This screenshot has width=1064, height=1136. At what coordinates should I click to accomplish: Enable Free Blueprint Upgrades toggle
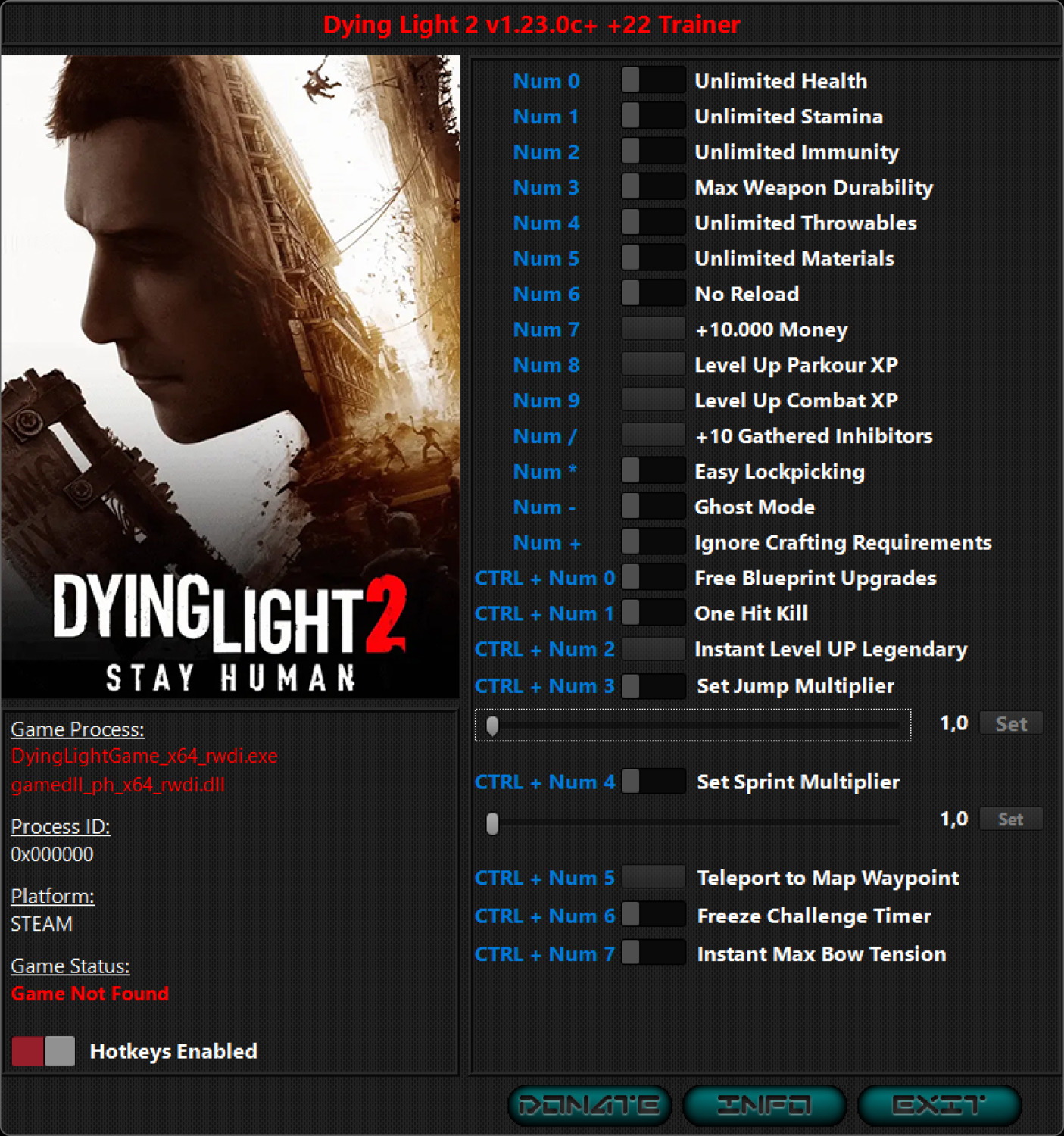[654, 578]
